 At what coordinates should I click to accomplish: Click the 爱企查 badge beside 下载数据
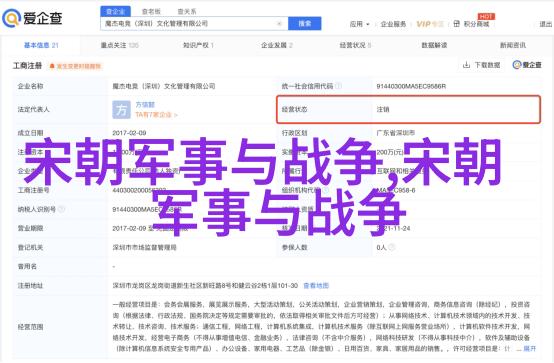(x=527, y=65)
